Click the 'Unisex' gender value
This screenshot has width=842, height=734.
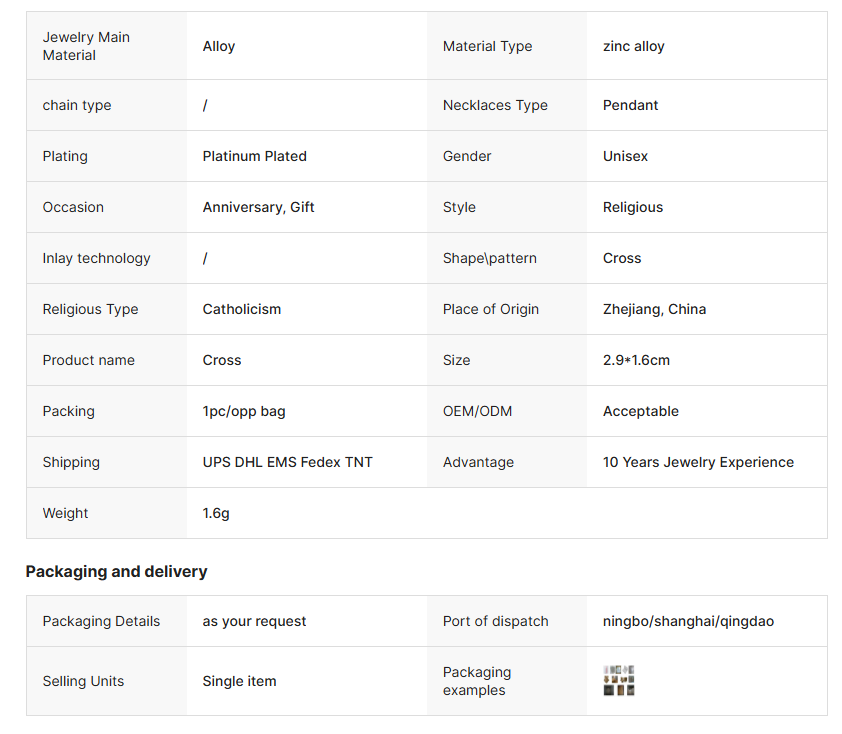625,156
